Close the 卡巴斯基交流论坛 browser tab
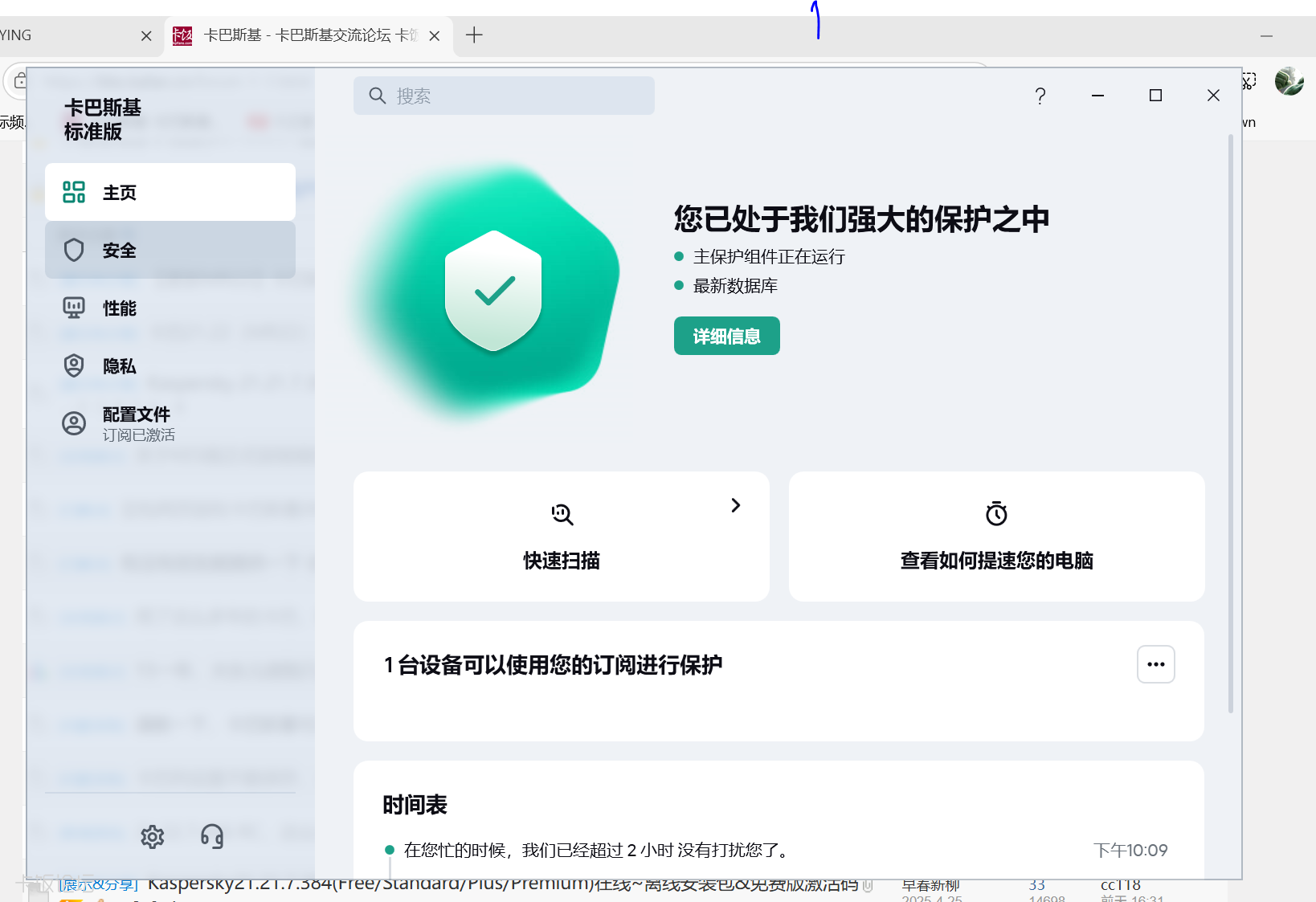 point(435,35)
